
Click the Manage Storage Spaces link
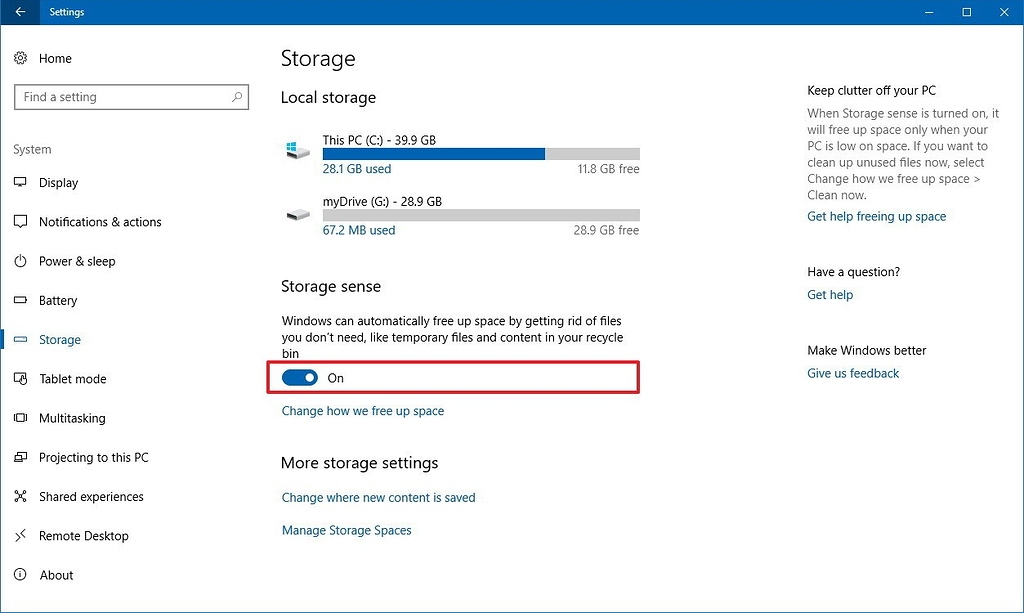[x=346, y=530]
